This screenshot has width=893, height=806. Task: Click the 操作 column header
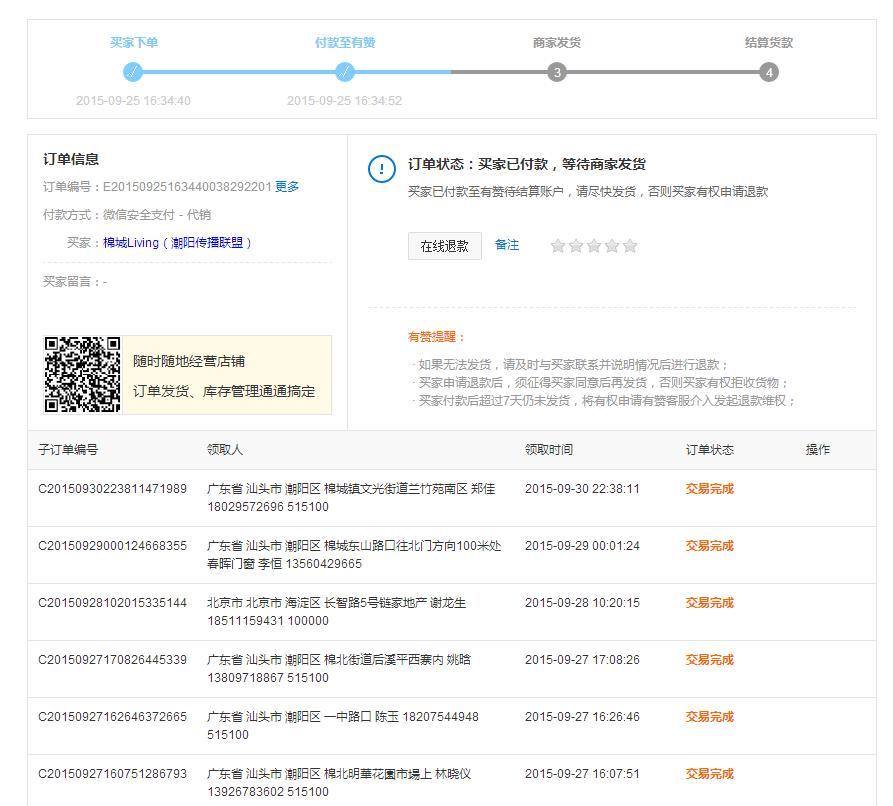pyautogui.click(x=818, y=449)
